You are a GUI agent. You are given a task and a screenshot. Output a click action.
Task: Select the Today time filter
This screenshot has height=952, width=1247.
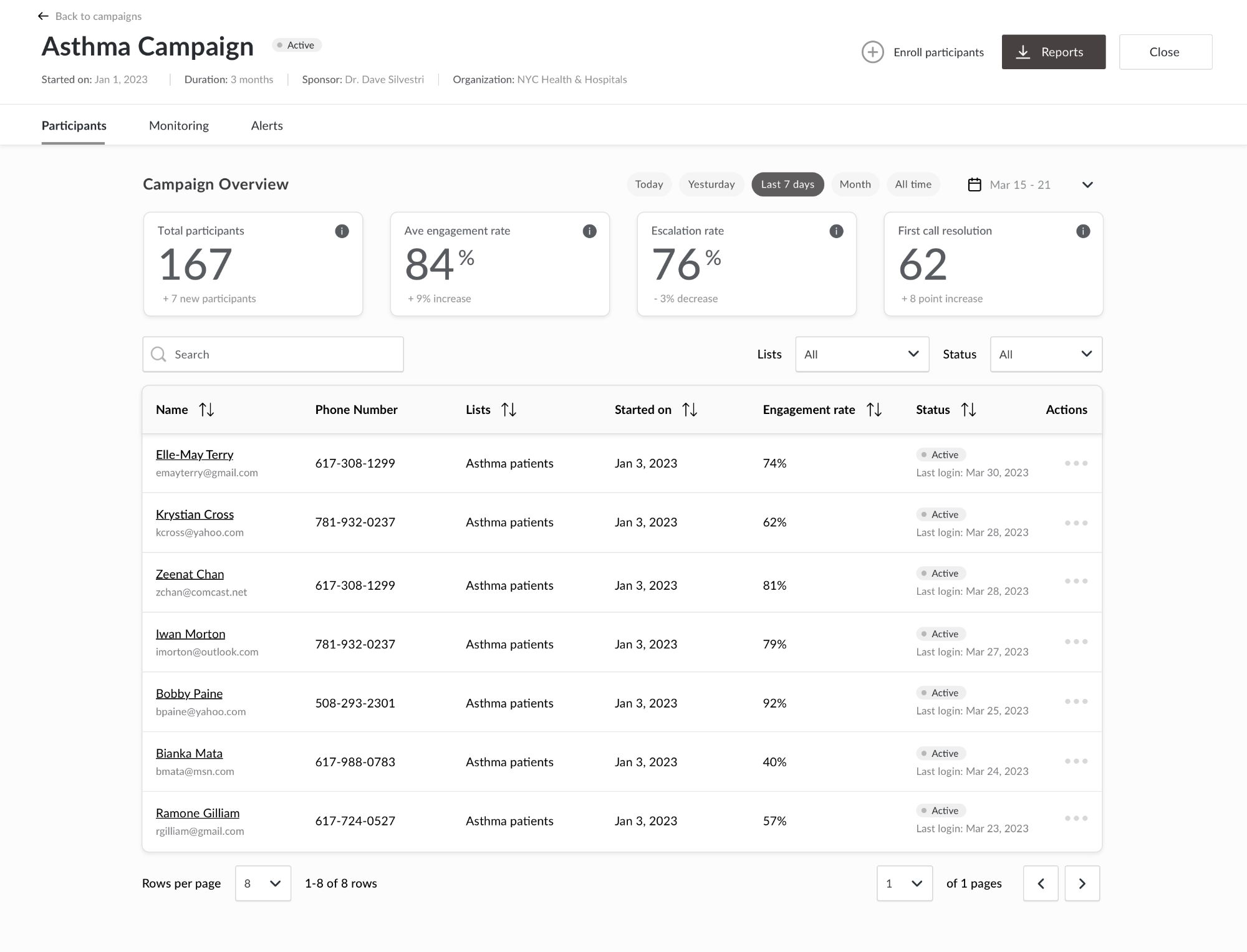click(x=648, y=185)
